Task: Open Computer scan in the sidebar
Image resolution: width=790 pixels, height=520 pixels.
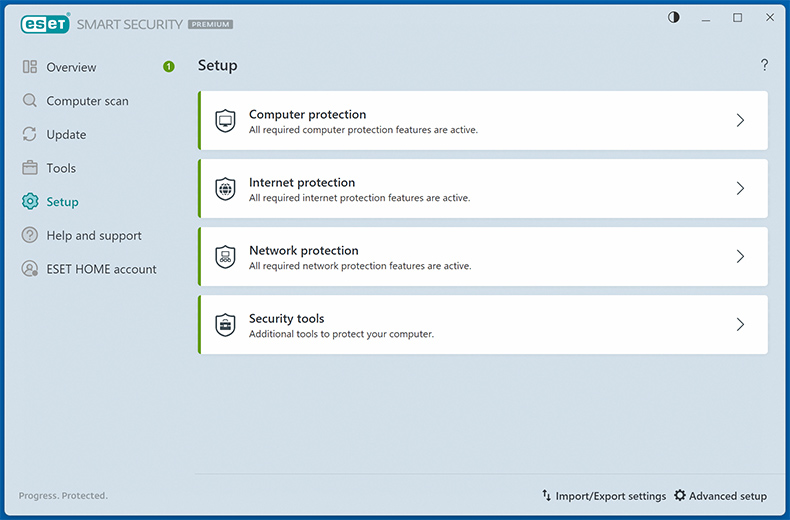Action: [x=87, y=101]
